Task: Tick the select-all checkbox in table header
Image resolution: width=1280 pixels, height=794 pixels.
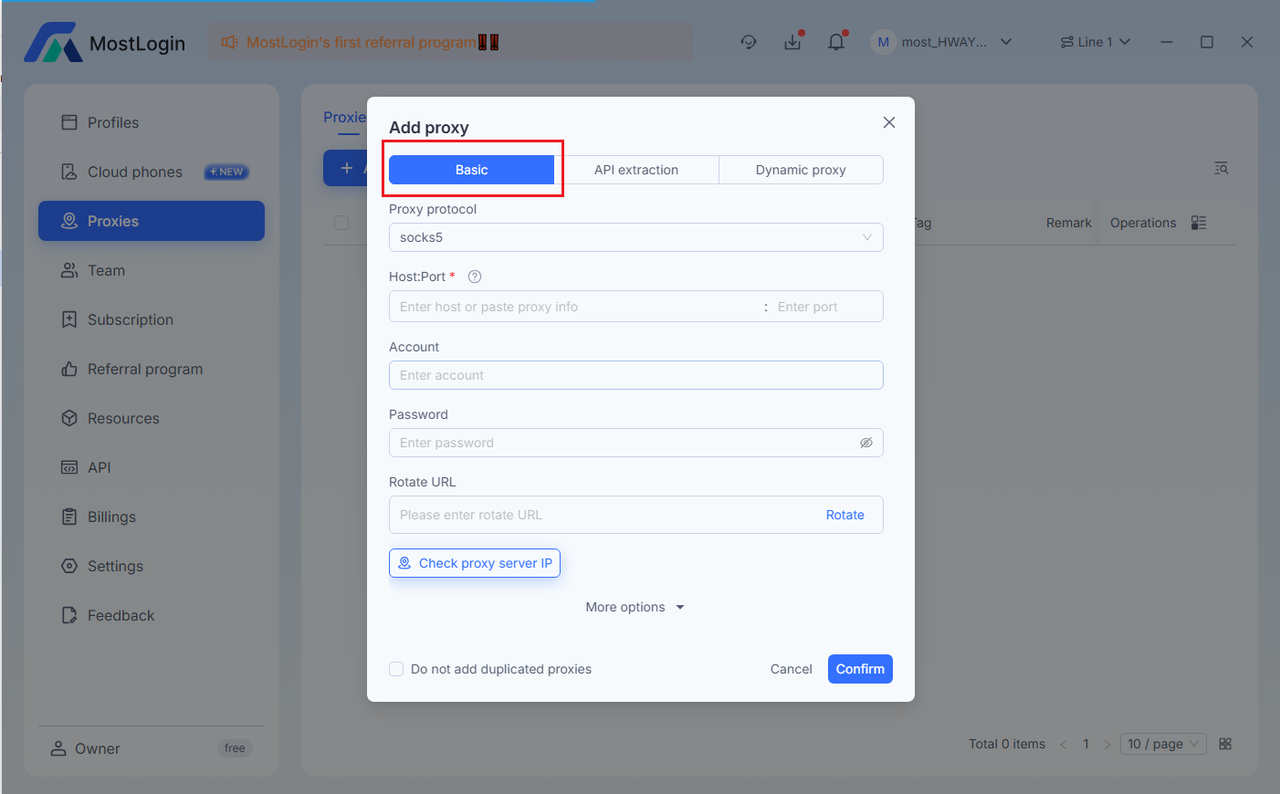Action: point(341,223)
